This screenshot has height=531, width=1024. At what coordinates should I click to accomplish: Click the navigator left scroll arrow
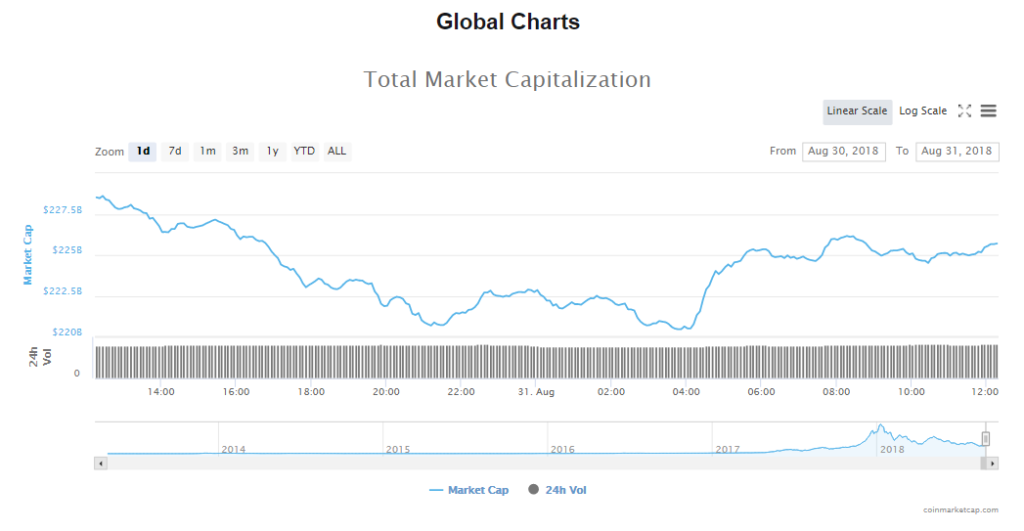click(99, 463)
